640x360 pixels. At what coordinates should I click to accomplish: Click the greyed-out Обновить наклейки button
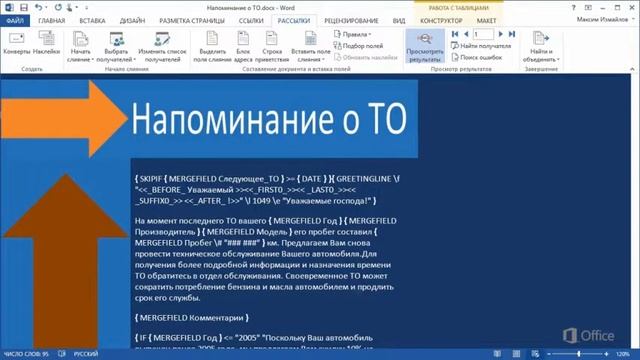coord(366,57)
